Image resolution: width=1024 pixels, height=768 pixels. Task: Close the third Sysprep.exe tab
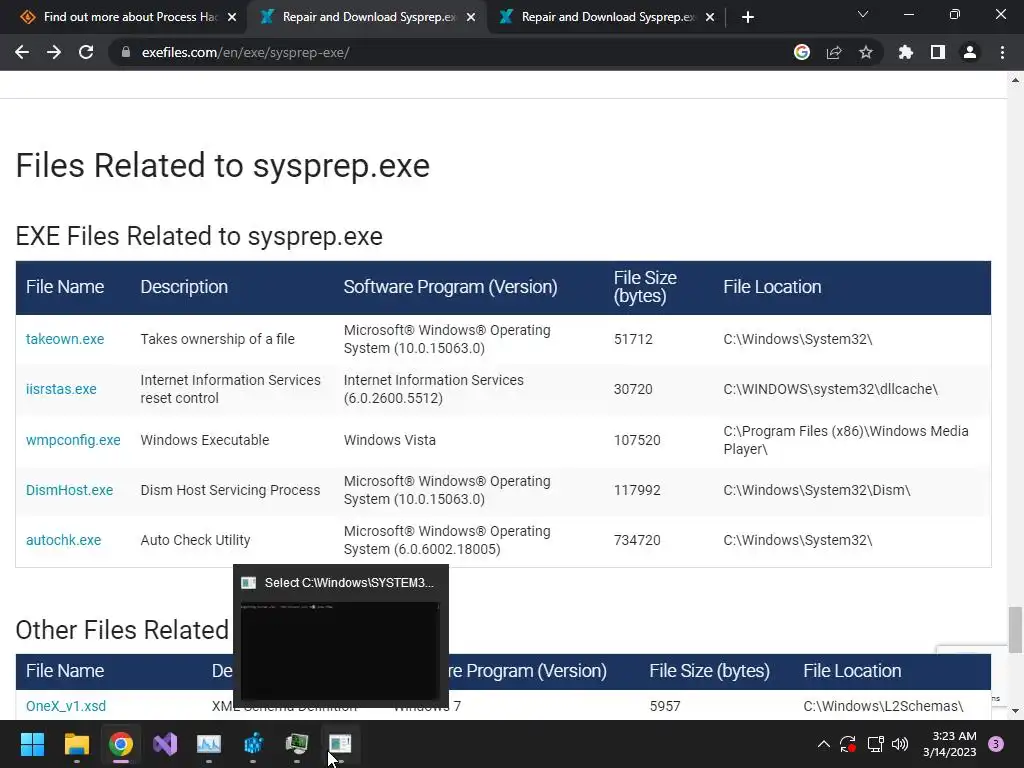click(710, 17)
